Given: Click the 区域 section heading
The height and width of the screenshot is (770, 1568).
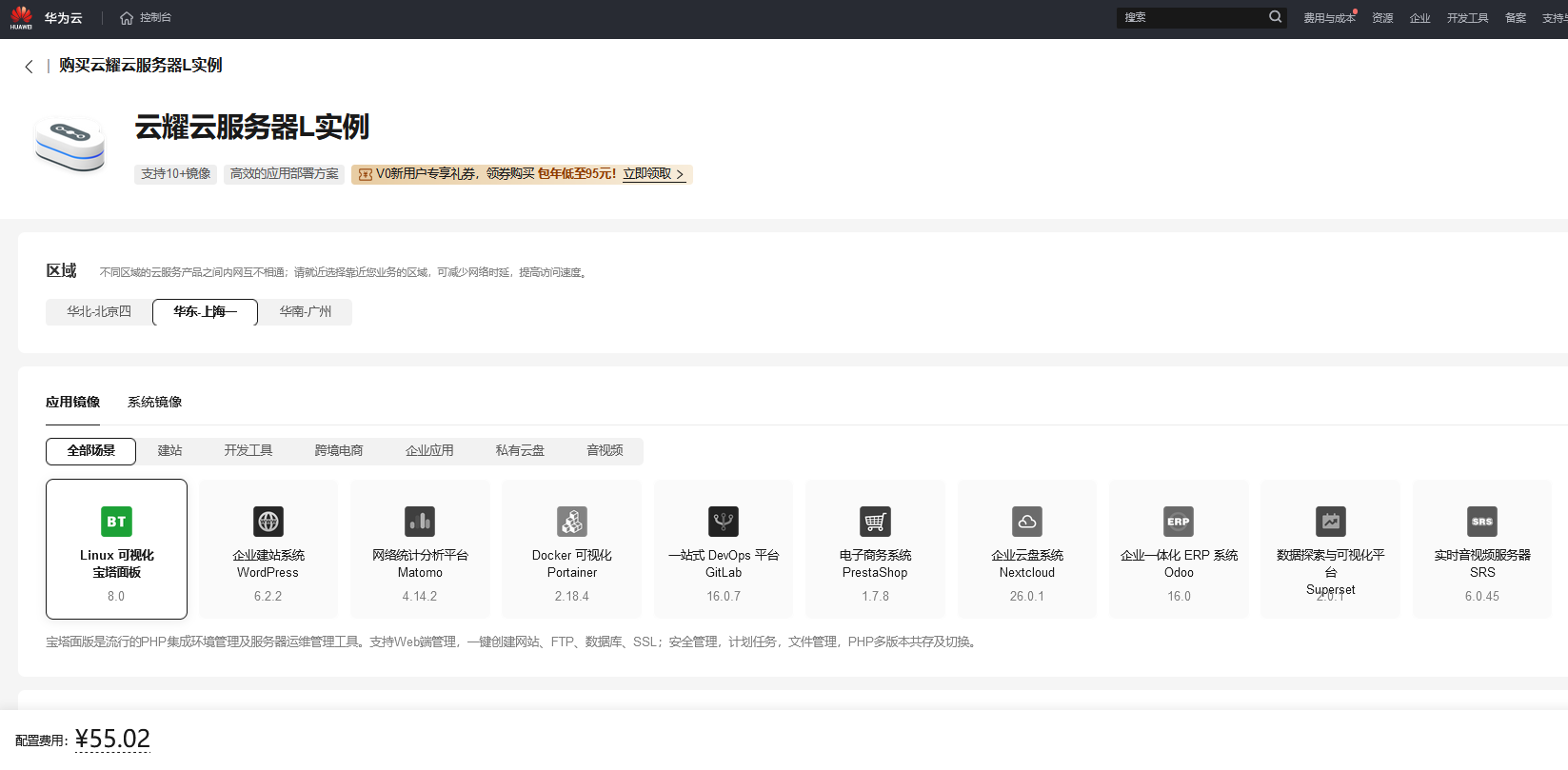Looking at the screenshot, I should click(x=61, y=271).
